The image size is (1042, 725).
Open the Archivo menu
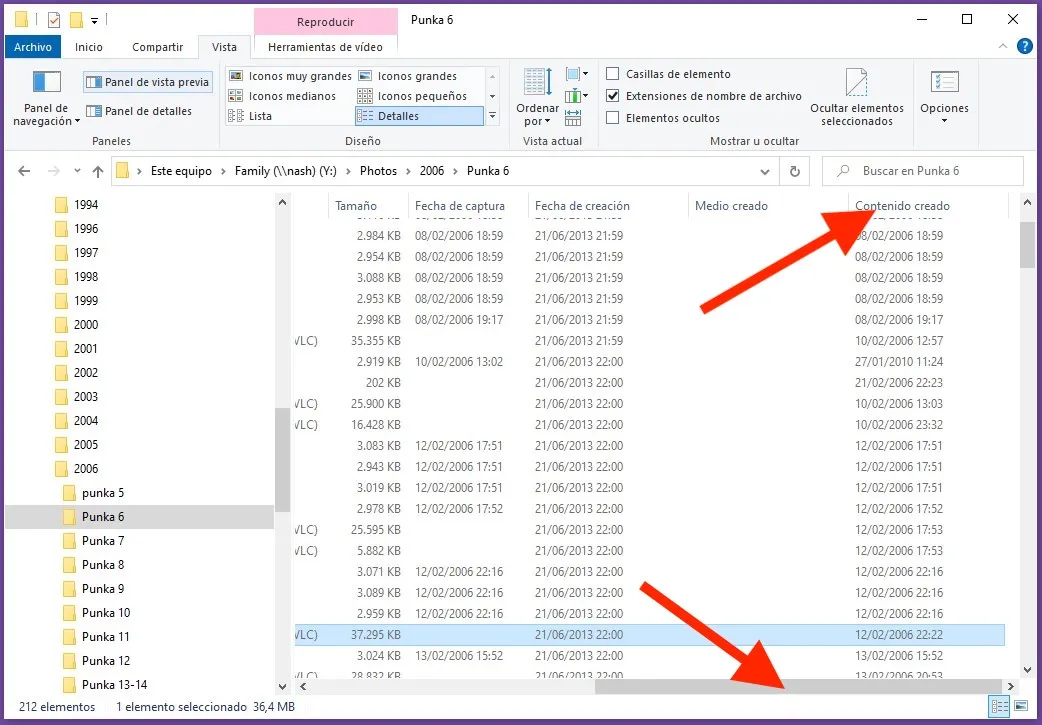coord(33,47)
